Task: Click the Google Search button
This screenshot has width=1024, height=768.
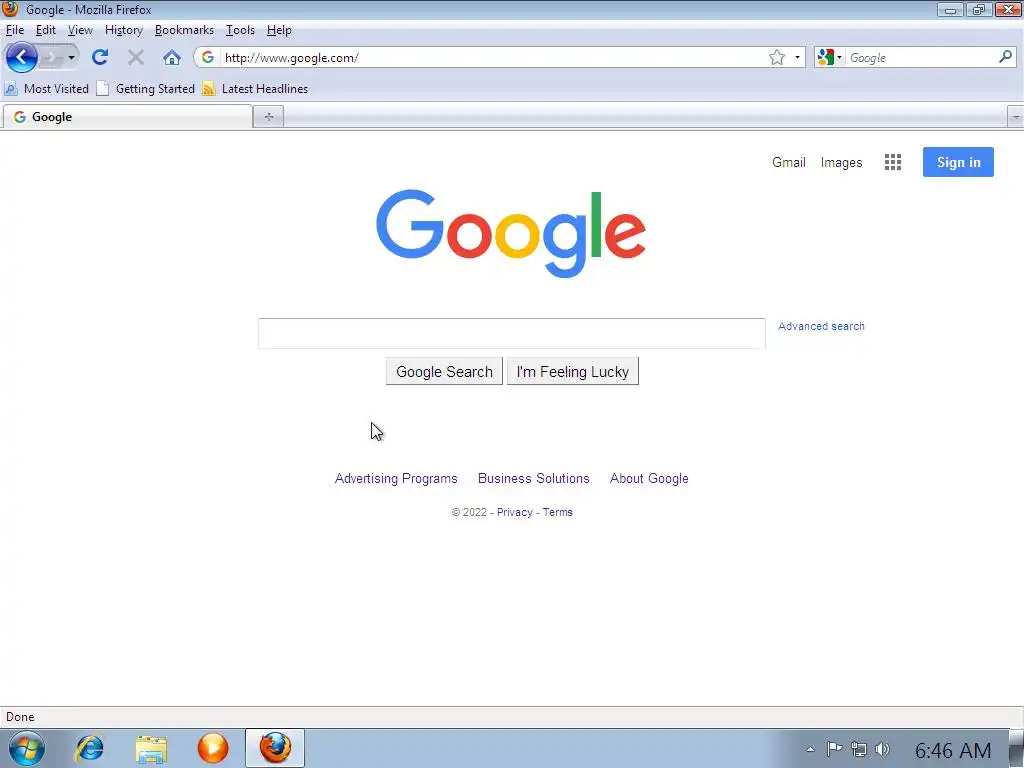Action: click(x=444, y=371)
